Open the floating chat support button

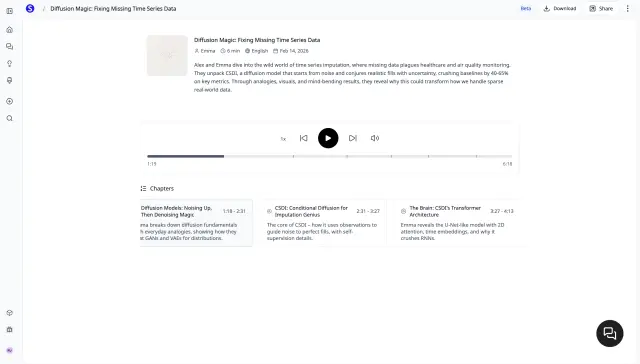point(610,333)
